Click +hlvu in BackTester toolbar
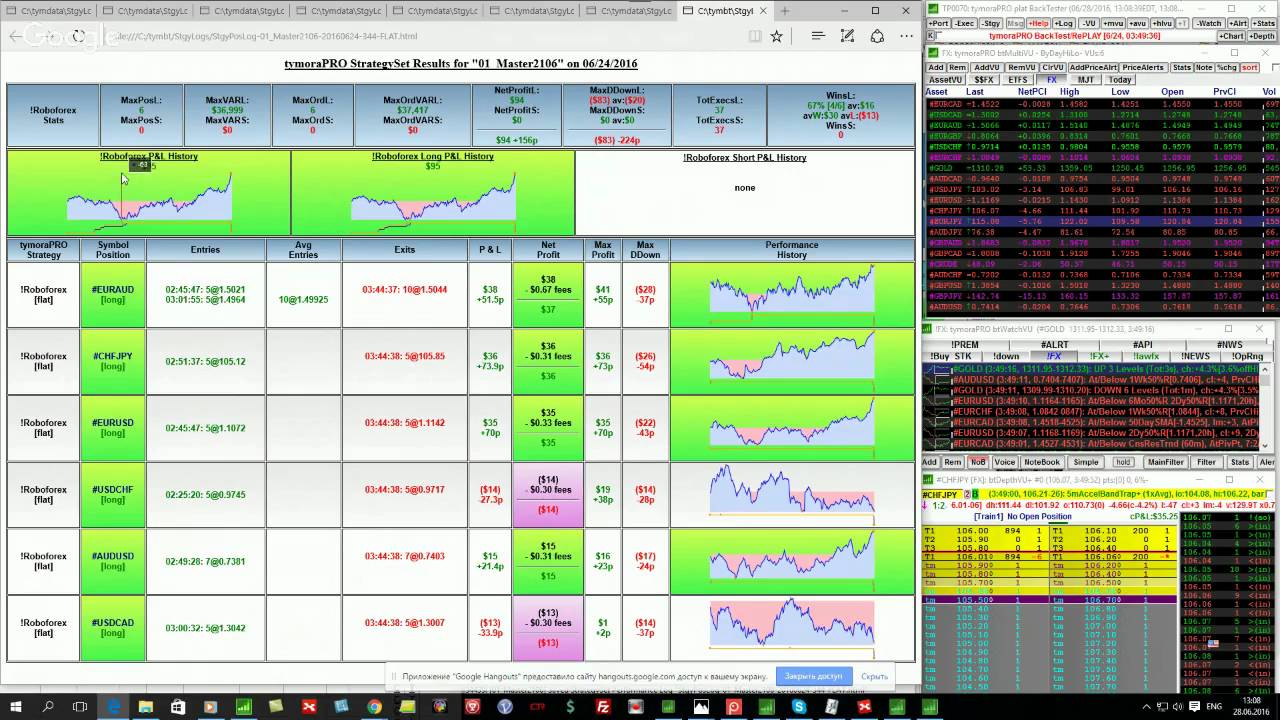 [x=1162, y=23]
